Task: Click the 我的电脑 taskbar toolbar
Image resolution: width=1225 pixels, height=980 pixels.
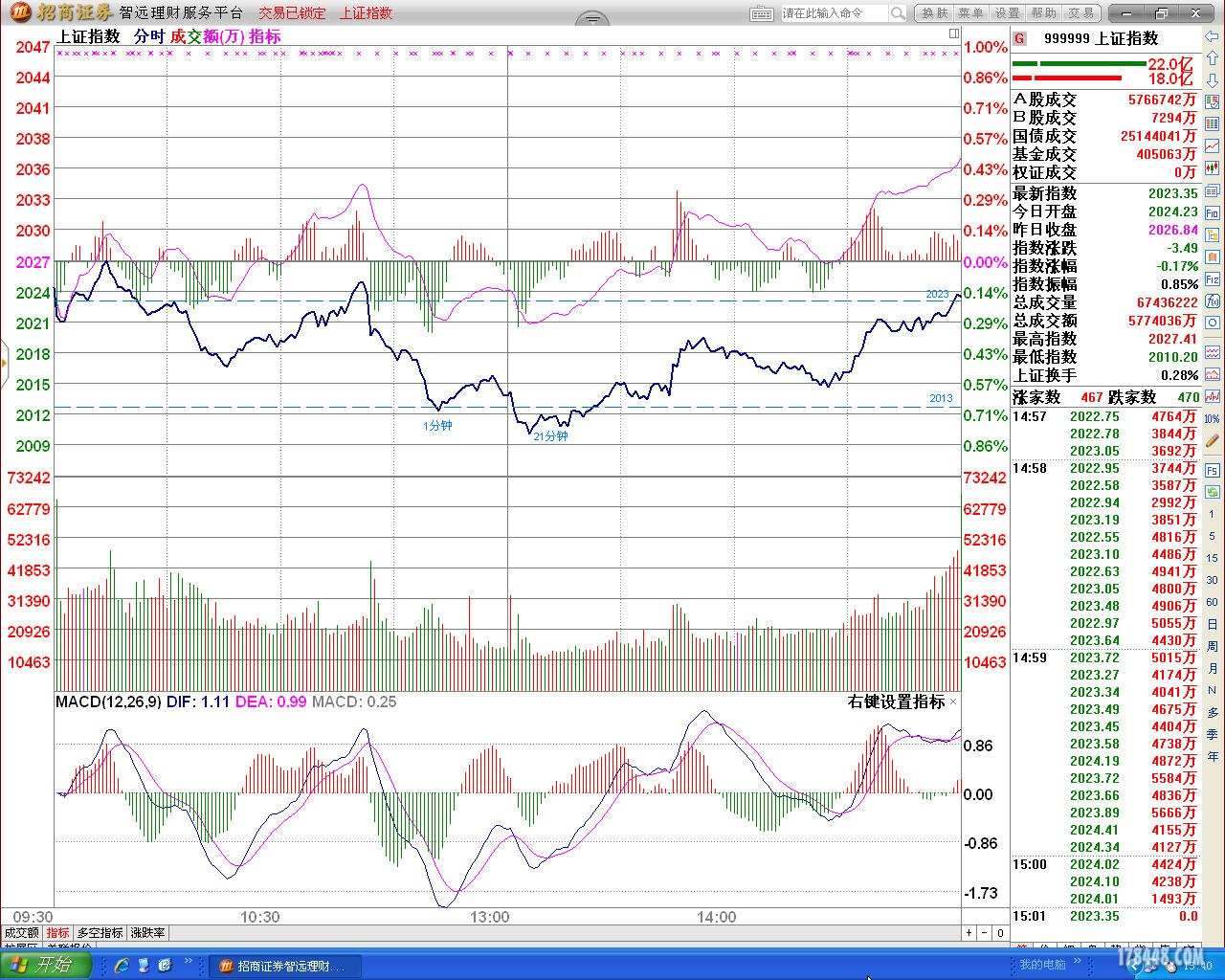Action: [1042, 965]
